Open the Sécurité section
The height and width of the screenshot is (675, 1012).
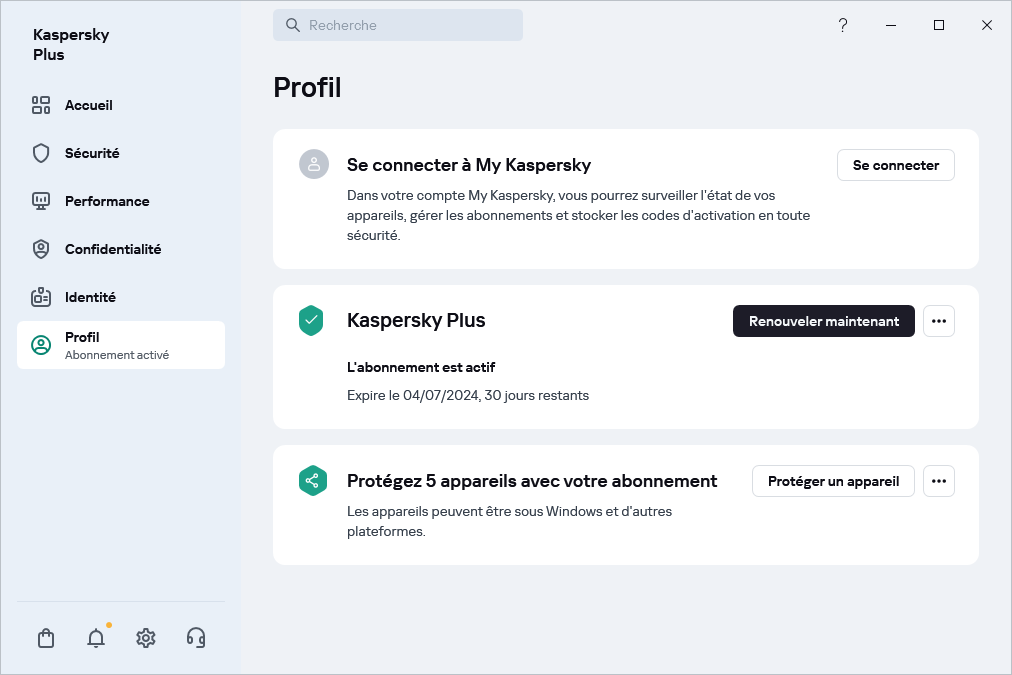[91, 153]
